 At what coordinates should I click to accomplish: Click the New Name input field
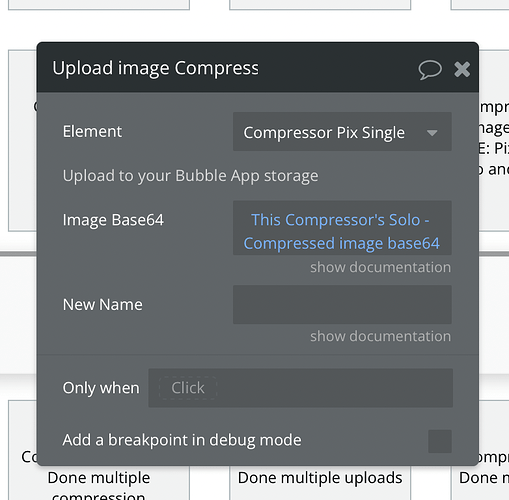pos(342,305)
